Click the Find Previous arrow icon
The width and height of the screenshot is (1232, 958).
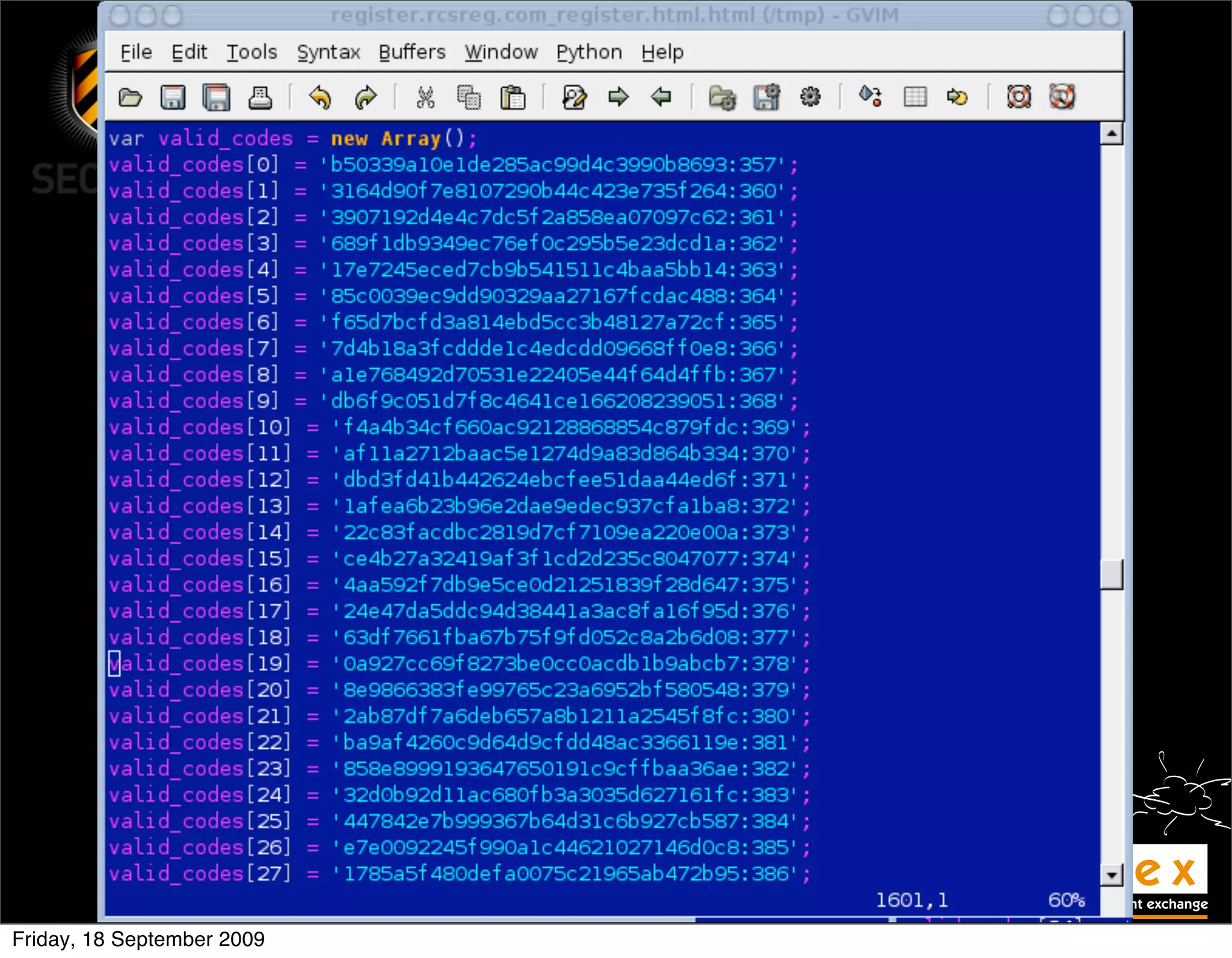pyautogui.click(x=661, y=97)
